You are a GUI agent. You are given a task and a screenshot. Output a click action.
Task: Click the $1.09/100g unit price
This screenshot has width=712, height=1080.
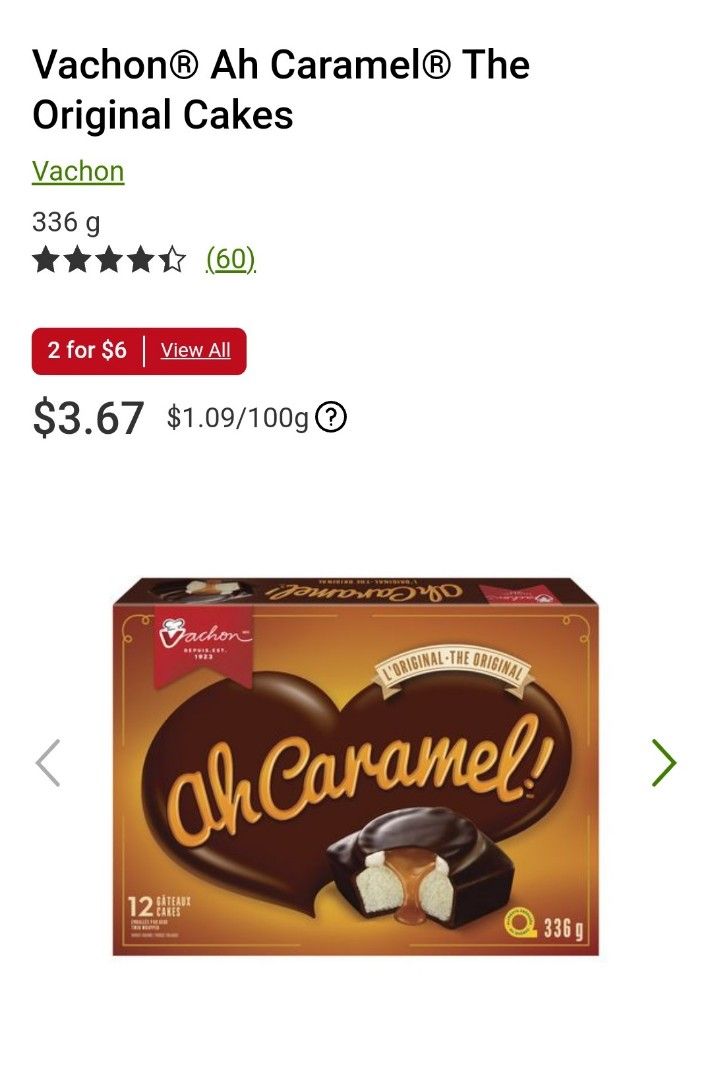coord(238,418)
